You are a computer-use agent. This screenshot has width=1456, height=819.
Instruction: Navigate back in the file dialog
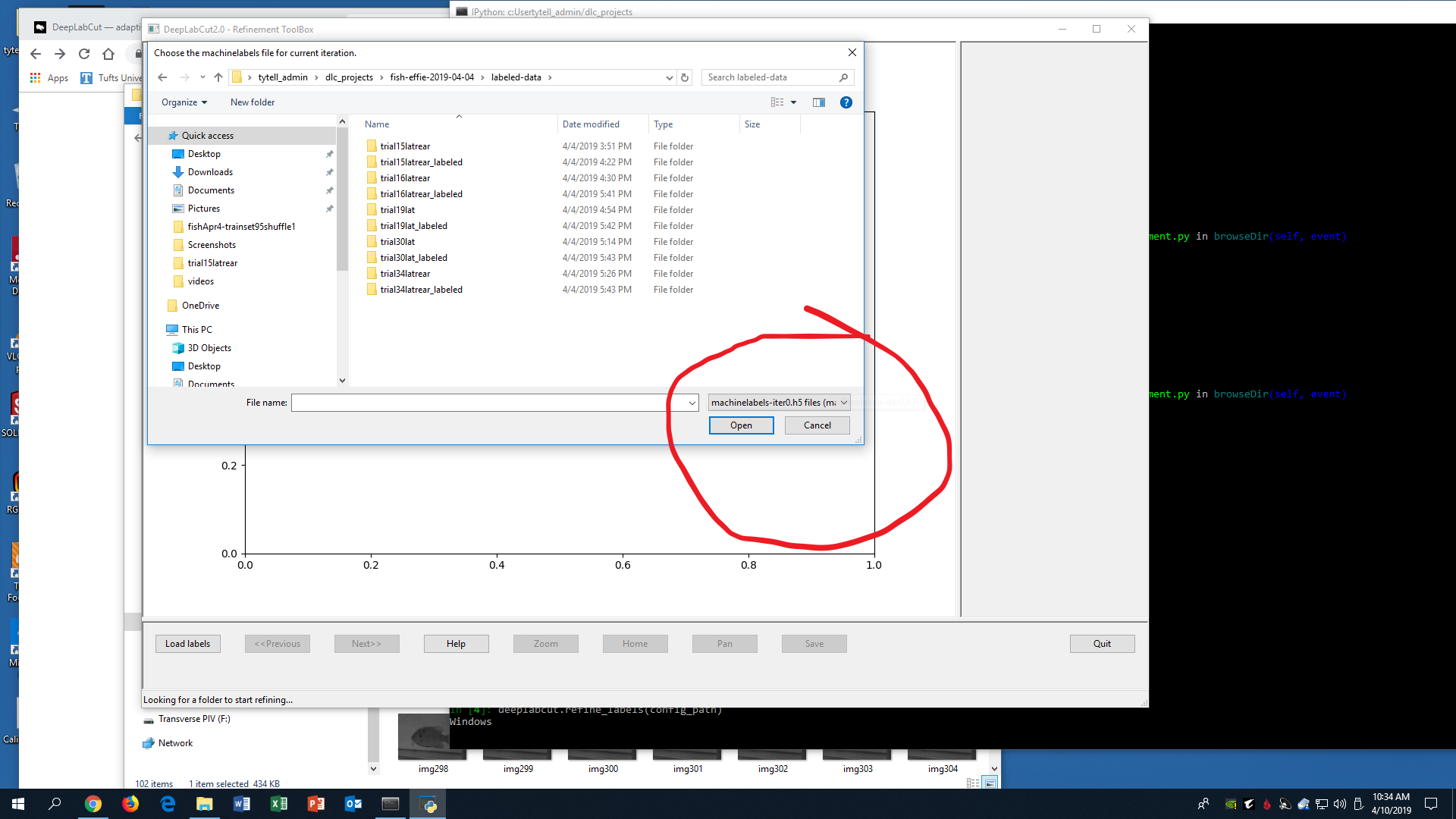(x=162, y=77)
